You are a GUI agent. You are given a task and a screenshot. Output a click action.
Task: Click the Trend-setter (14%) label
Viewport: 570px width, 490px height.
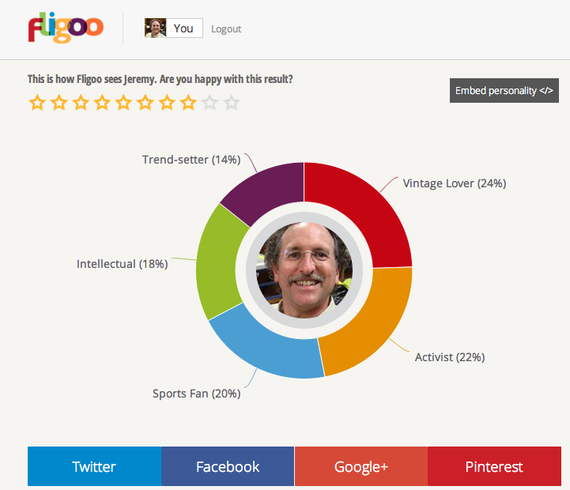pos(191,160)
